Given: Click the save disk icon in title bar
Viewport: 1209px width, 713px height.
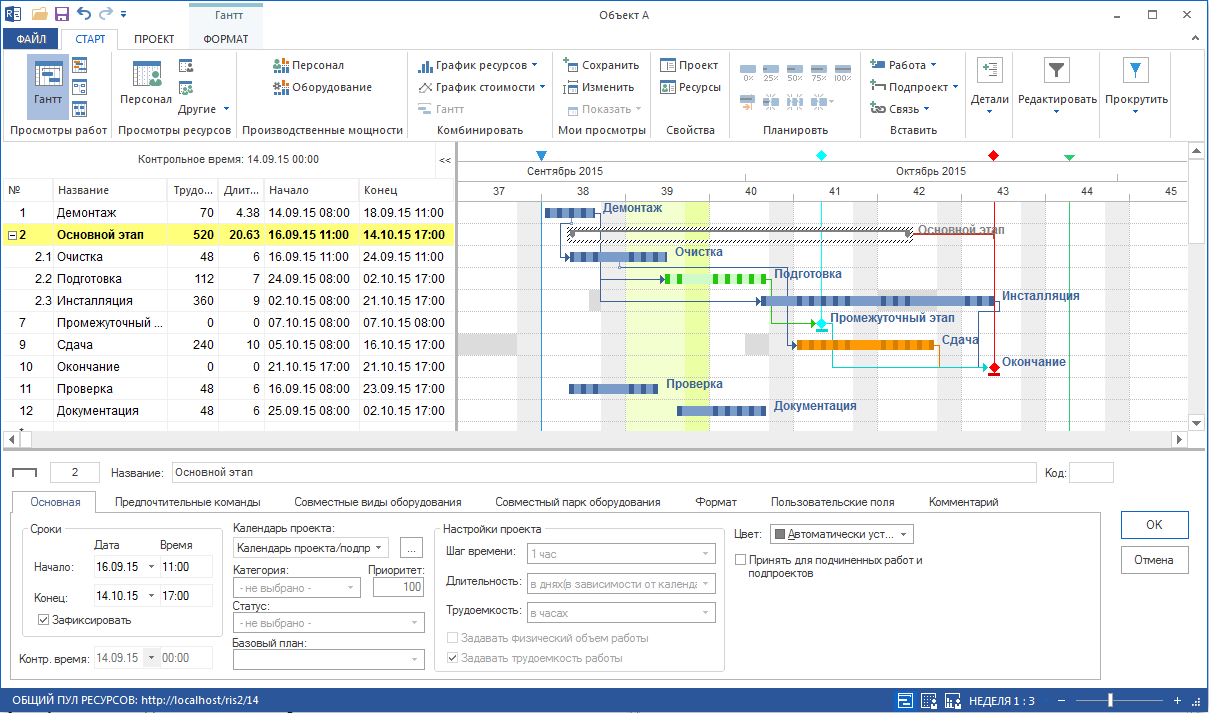Looking at the screenshot, I should pos(62,14).
